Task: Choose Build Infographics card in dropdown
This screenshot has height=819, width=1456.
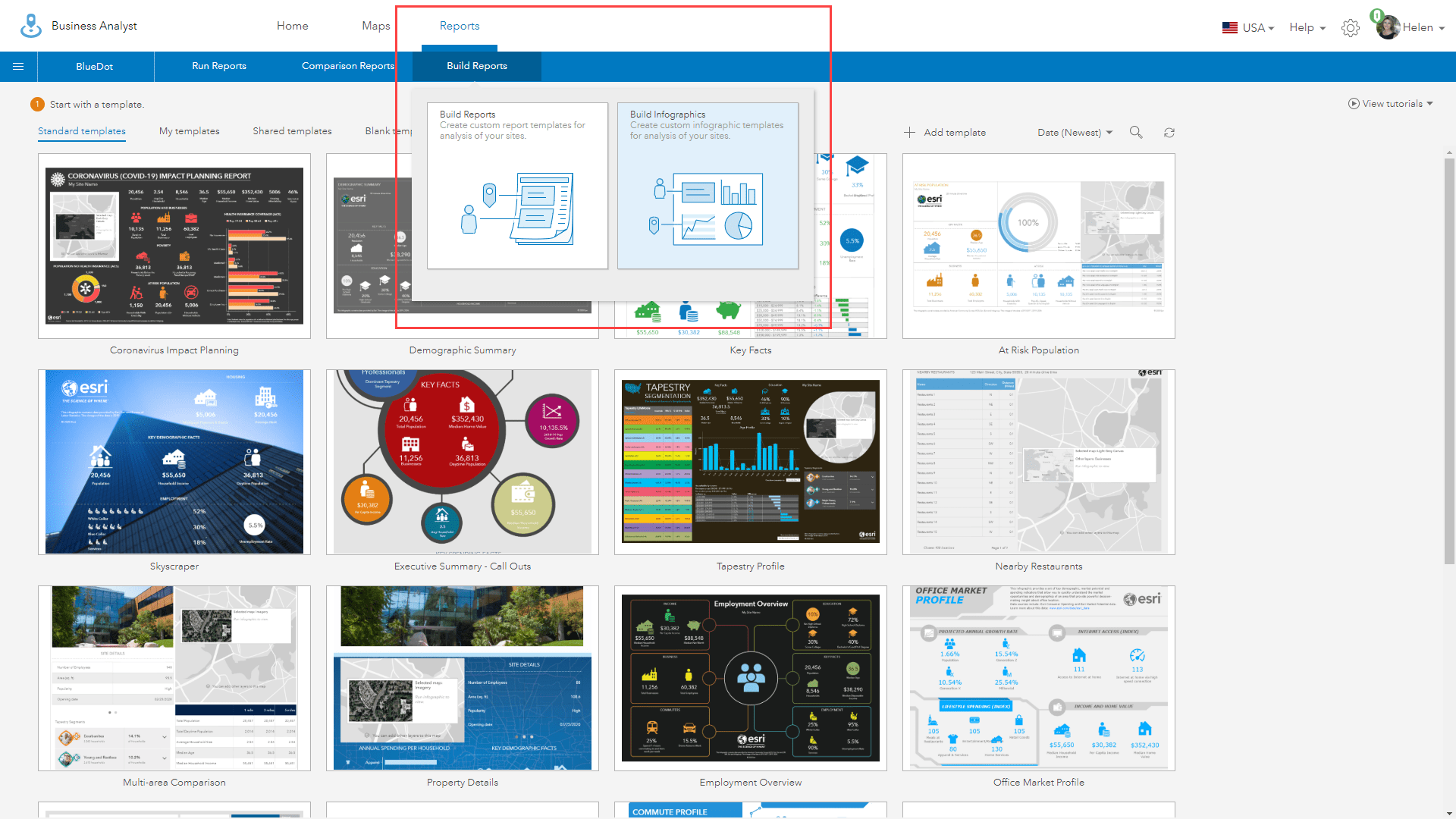Action: 708,186
